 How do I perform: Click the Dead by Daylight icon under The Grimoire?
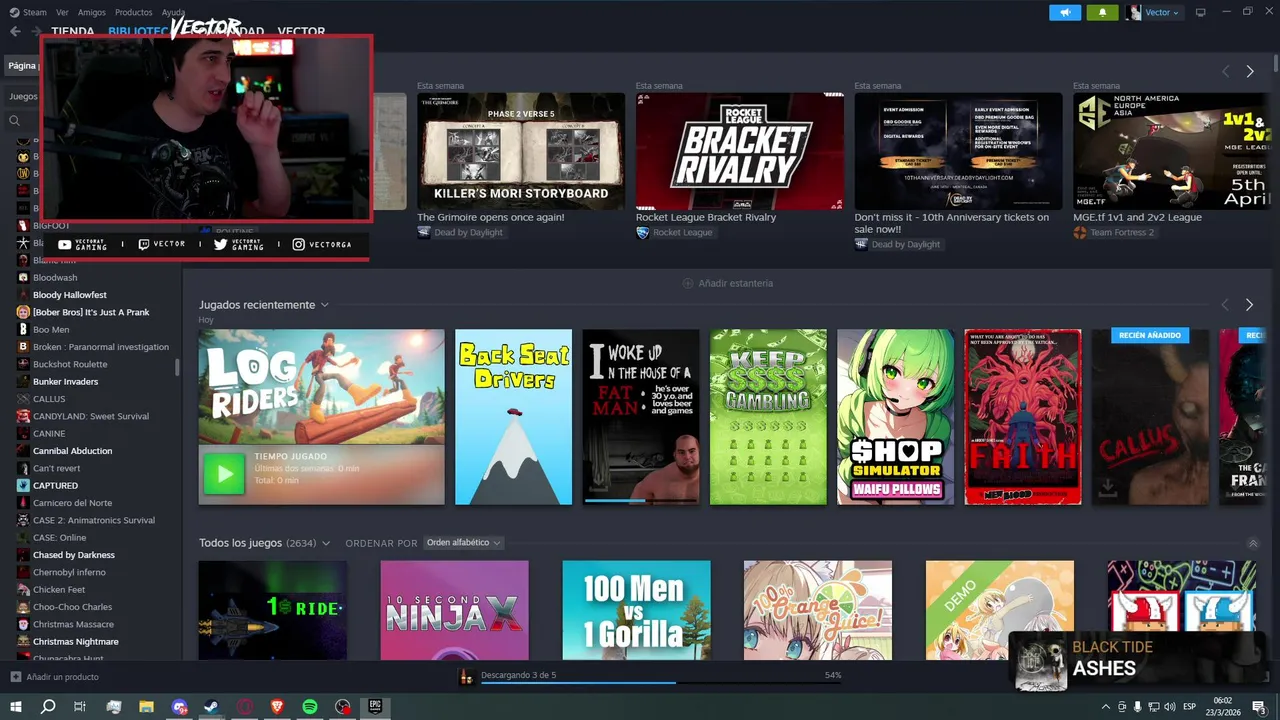click(x=424, y=232)
